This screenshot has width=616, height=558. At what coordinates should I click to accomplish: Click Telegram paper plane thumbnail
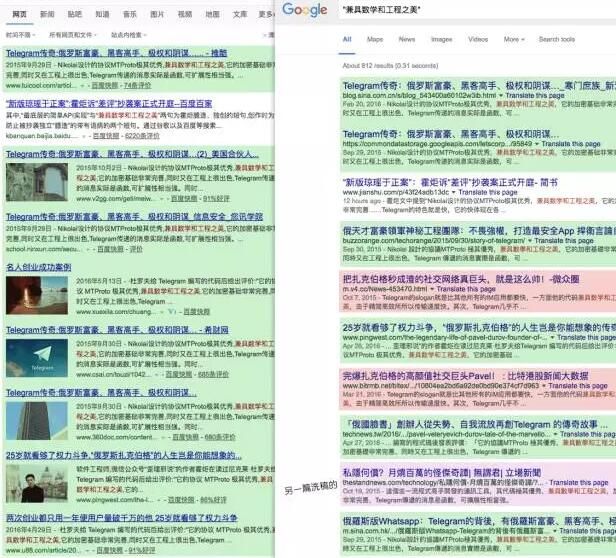coord(37,358)
